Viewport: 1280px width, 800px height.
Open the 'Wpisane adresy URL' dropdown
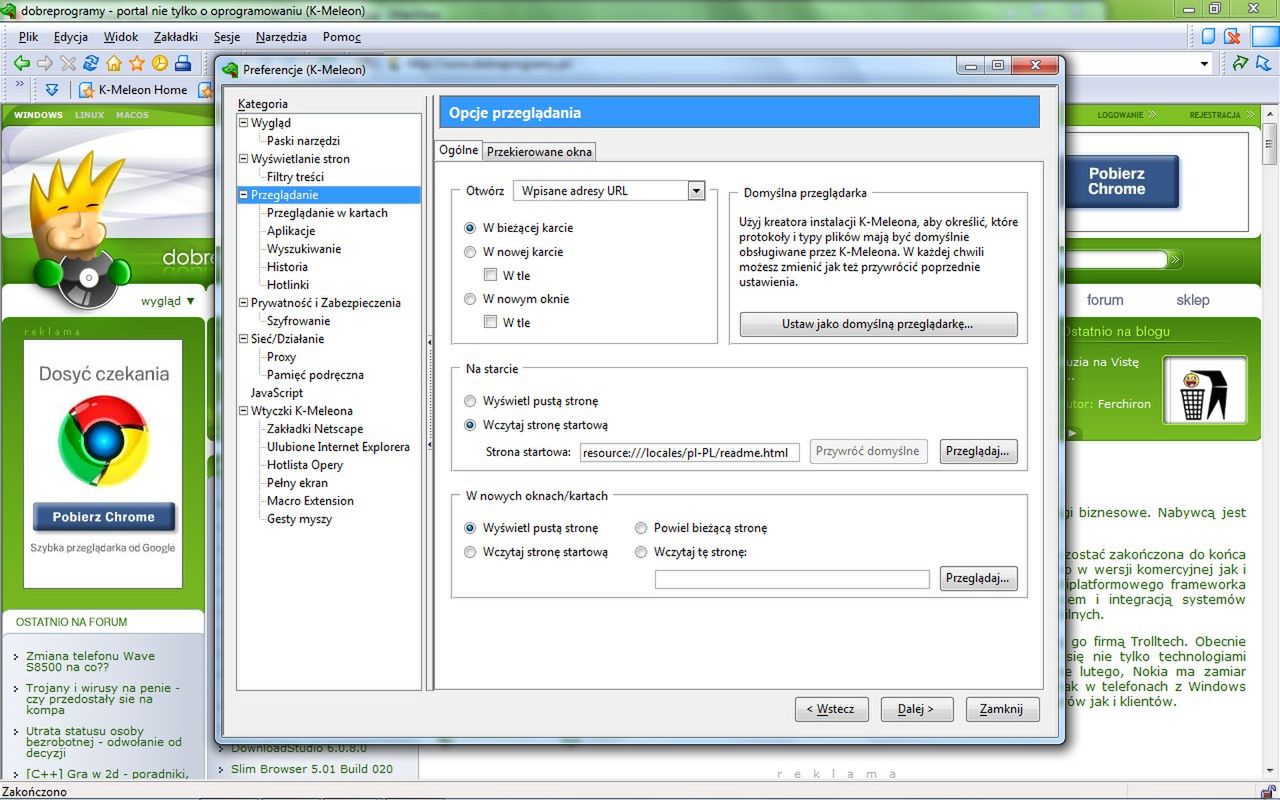(609, 191)
